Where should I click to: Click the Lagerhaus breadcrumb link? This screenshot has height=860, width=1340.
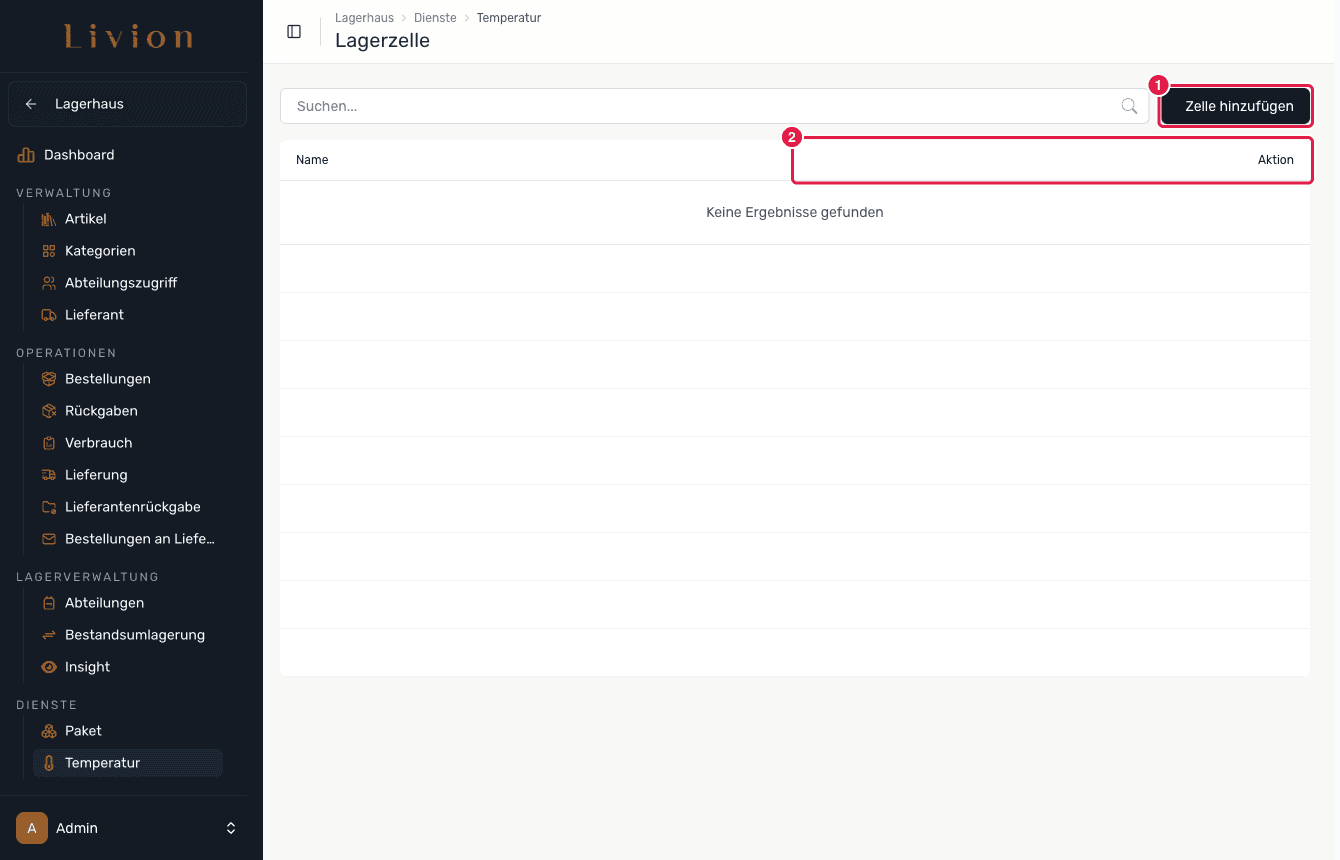click(x=364, y=18)
